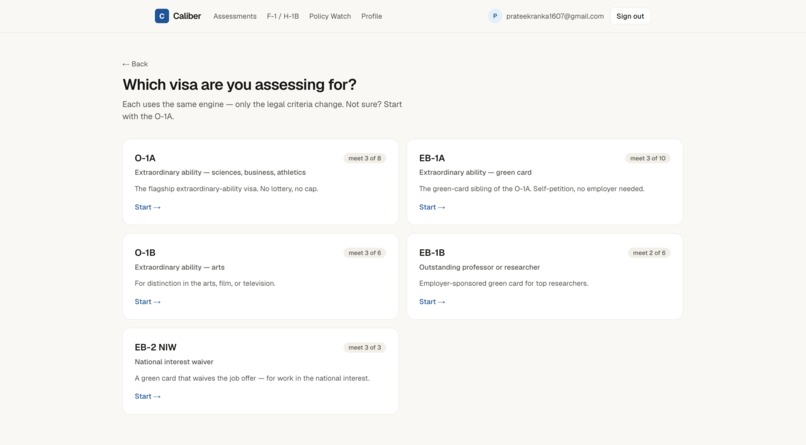Open the F-1 / H-1B nav item
Image resolution: width=806 pixels, height=445 pixels.
(283, 16)
